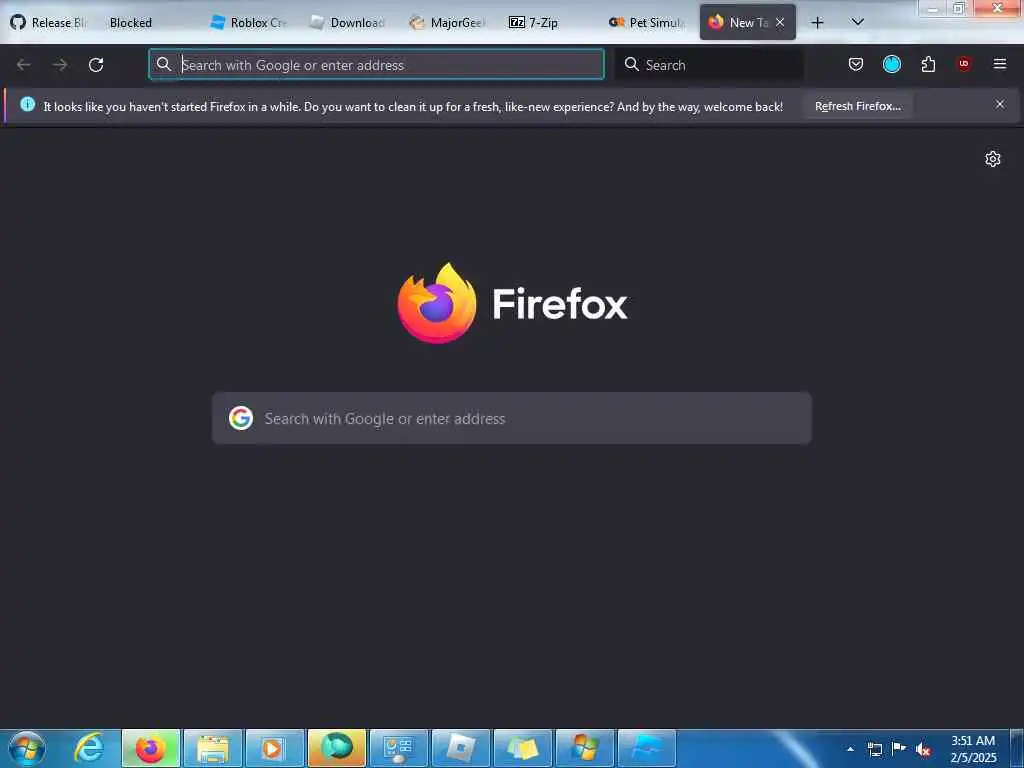This screenshot has width=1024, height=768.
Task: Open the Action Center flag icon
Action: tap(899, 748)
